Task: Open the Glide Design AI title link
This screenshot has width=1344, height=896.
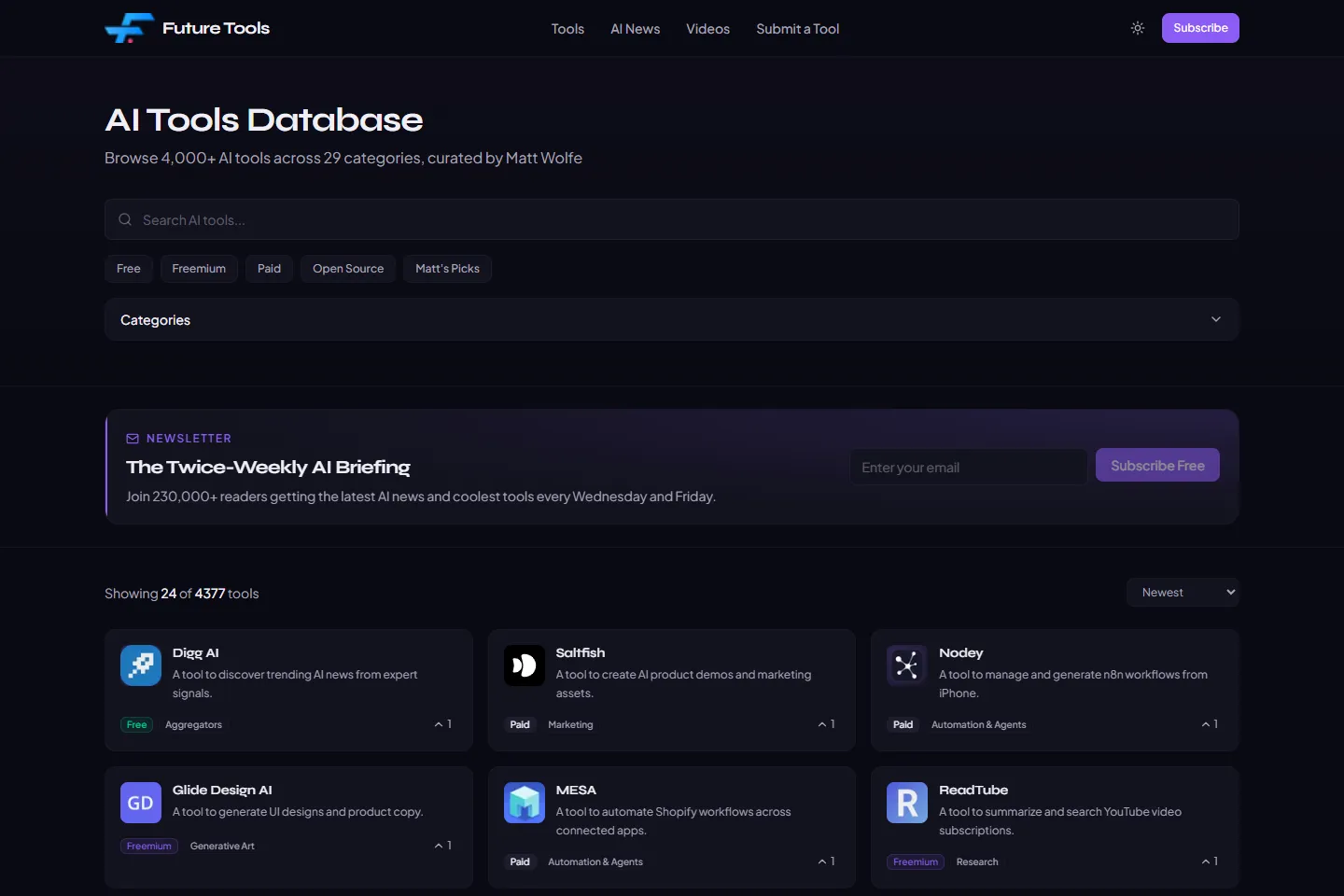Action: point(222,790)
